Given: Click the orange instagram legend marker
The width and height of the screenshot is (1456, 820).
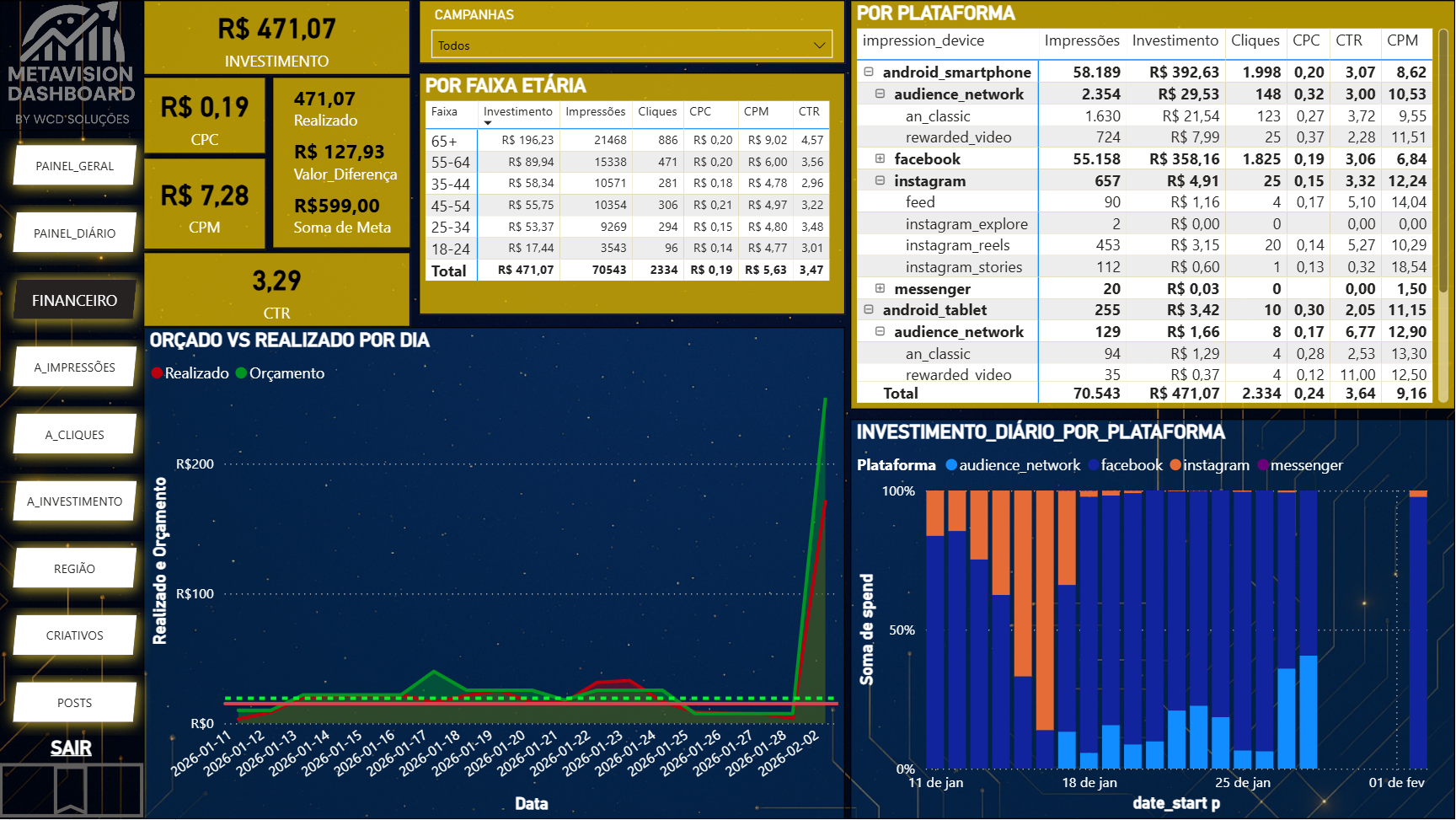Looking at the screenshot, I should pos(1175,465).
